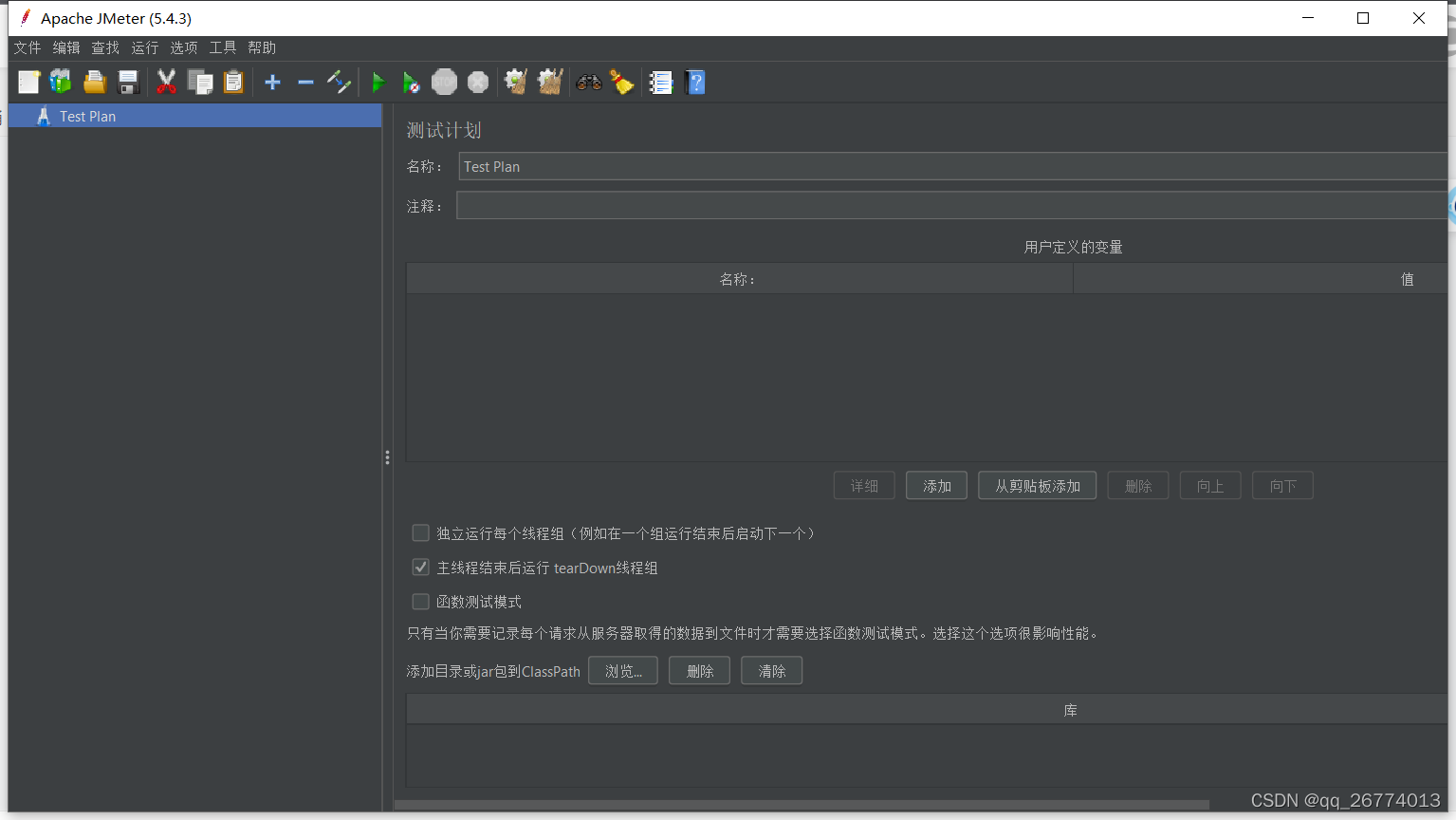Click the 详细 button
Image resolution: width=1456 pixels, height=820 pixels.
click(864, 486)
